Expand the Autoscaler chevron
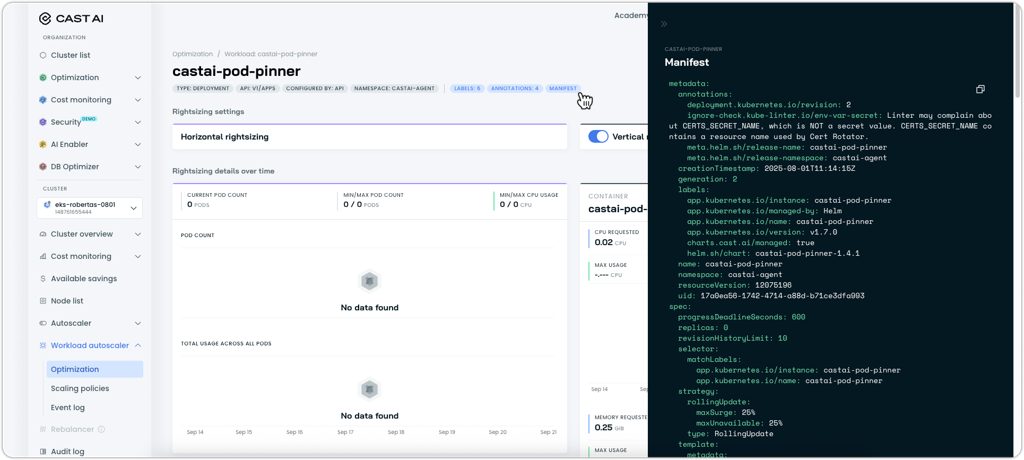Image resolution: width=1024 pixels, height=460 pixels. (x=138, y=323)
